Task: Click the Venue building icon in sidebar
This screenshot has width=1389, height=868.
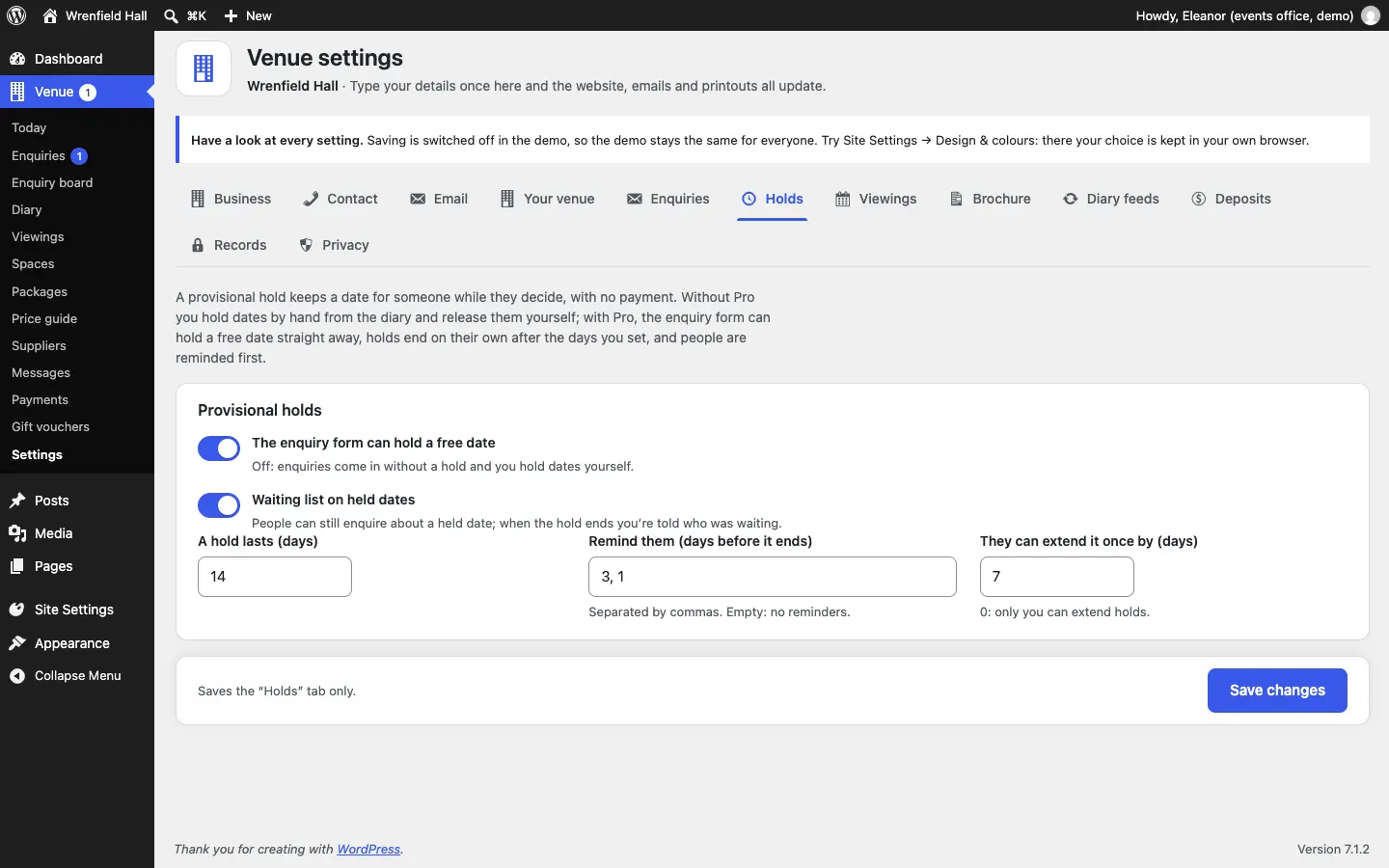Action: pos(17,92)
